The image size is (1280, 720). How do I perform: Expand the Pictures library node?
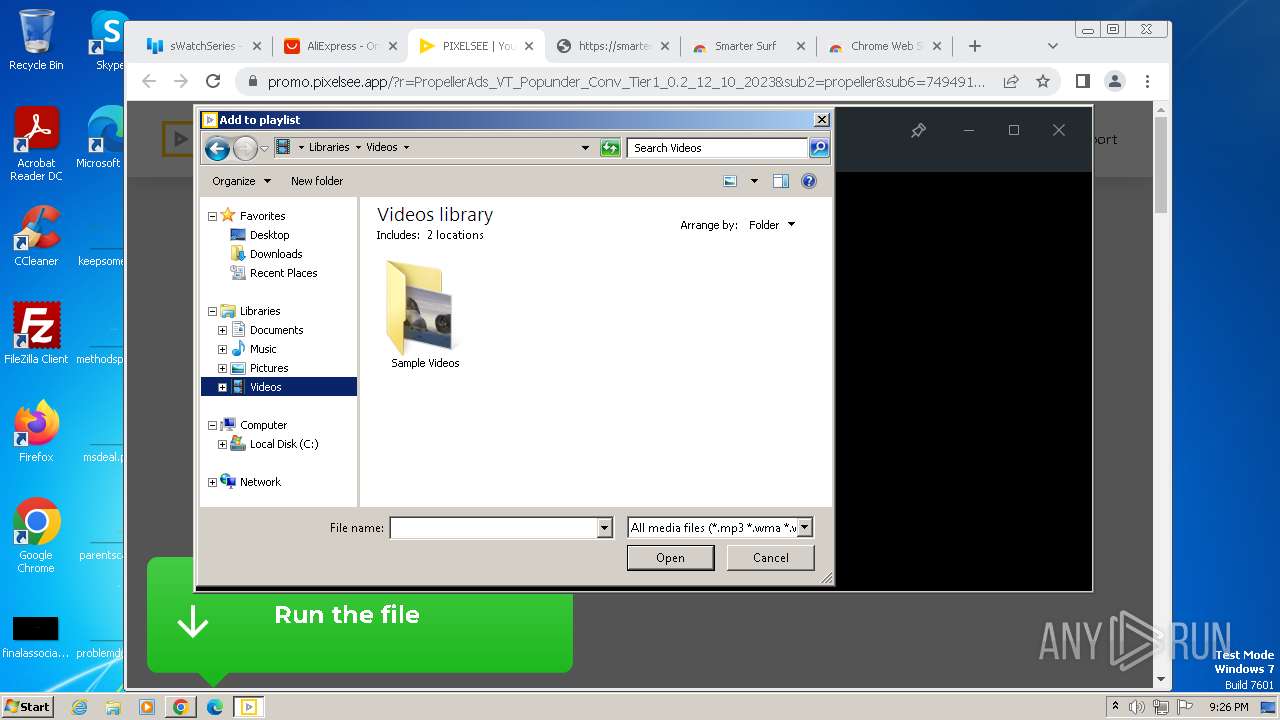(222, 368)
